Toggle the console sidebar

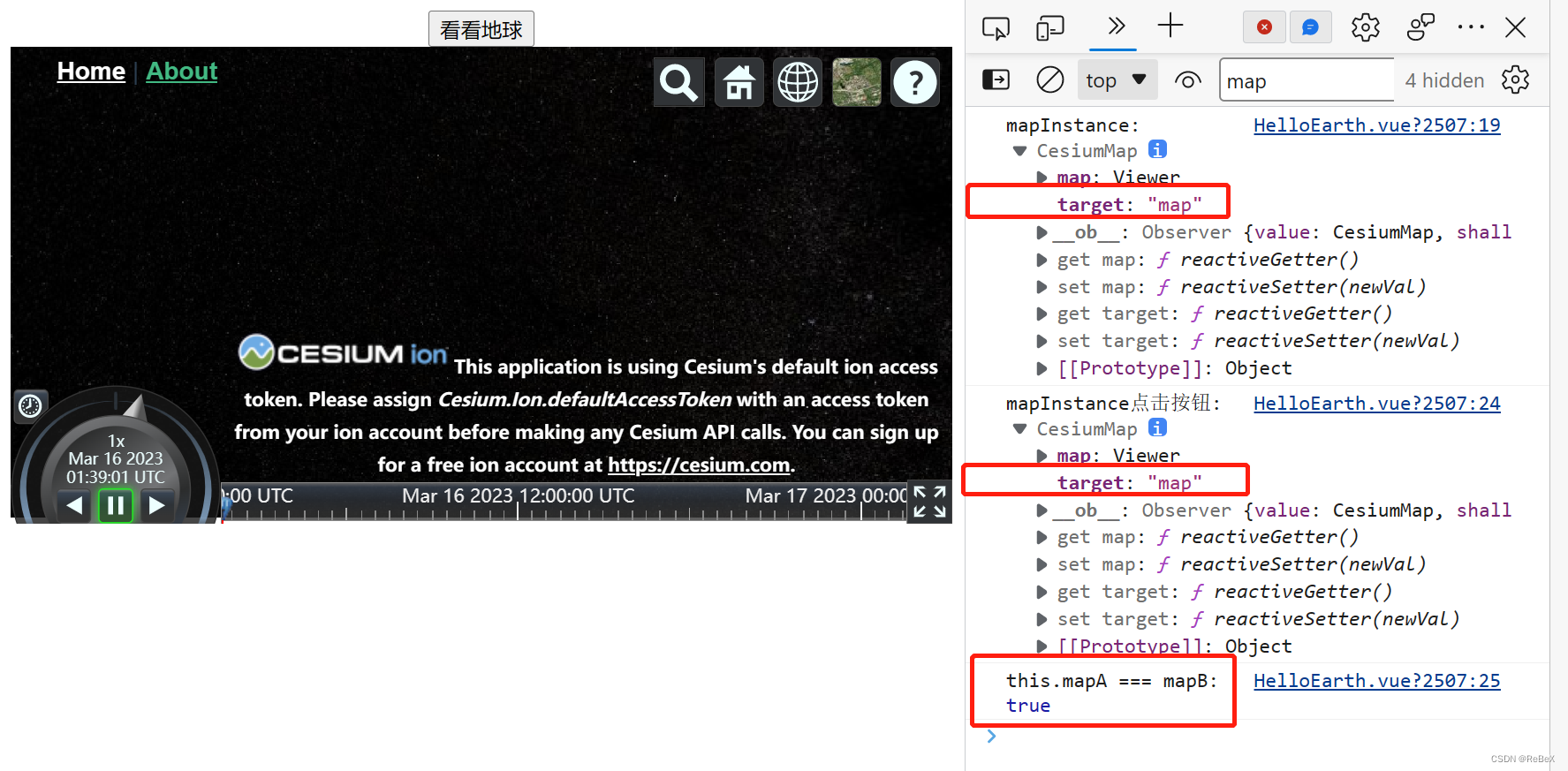[996, 80]
